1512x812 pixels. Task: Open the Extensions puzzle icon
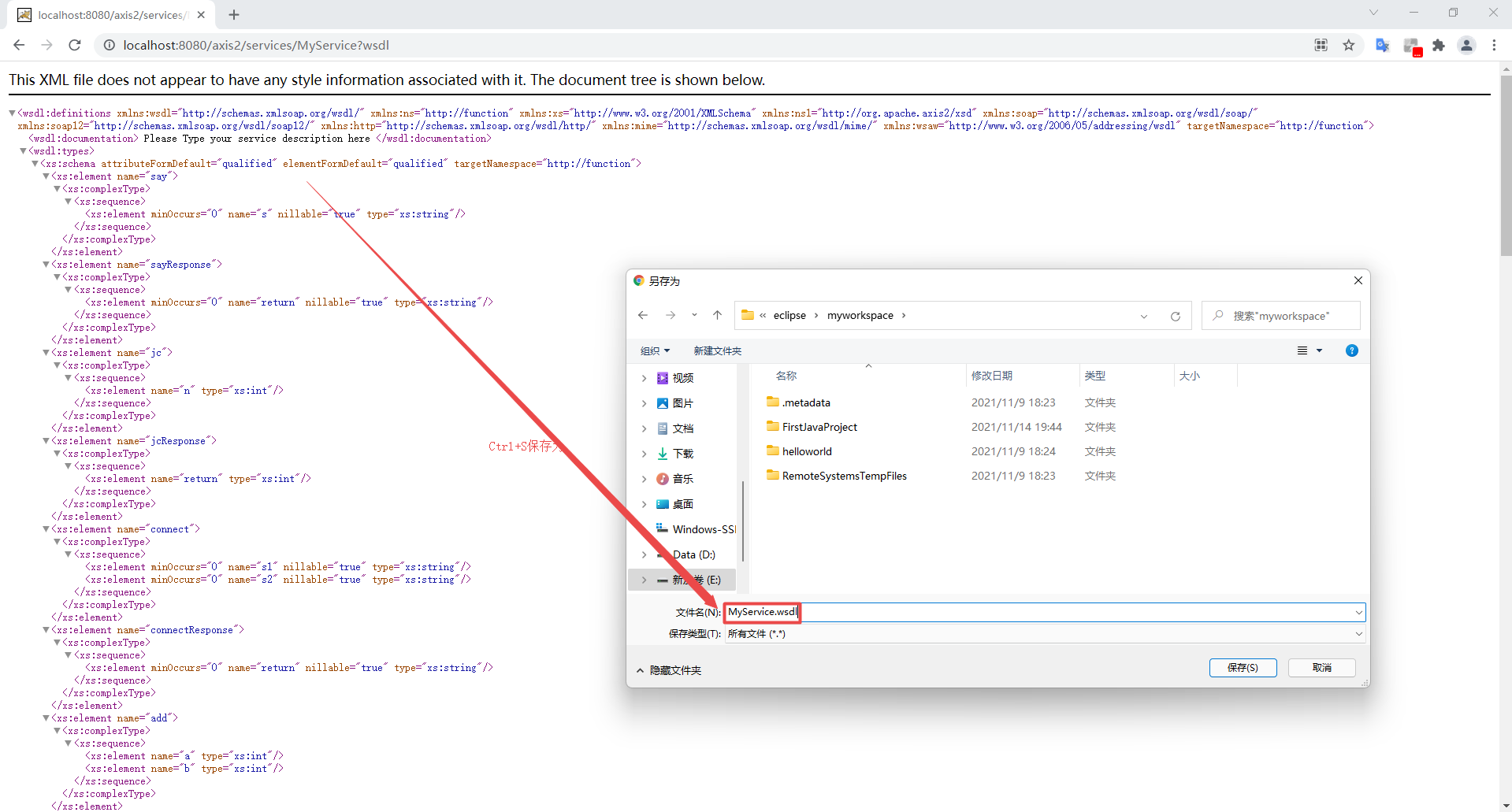(x=1439, y=45)
